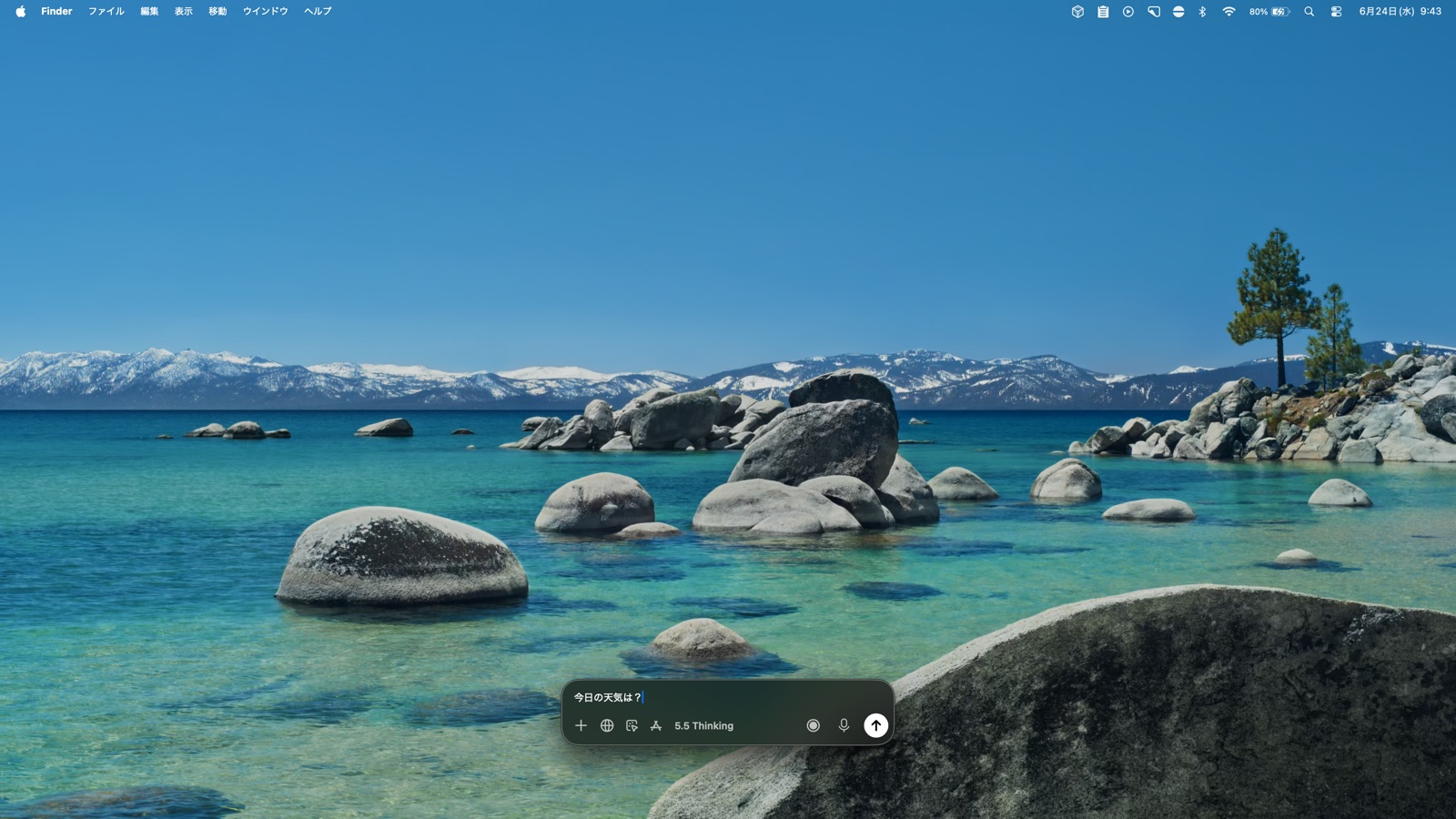Start recording with the circle record icon
The image size is (1456, 819).
(x=814, y=725)
